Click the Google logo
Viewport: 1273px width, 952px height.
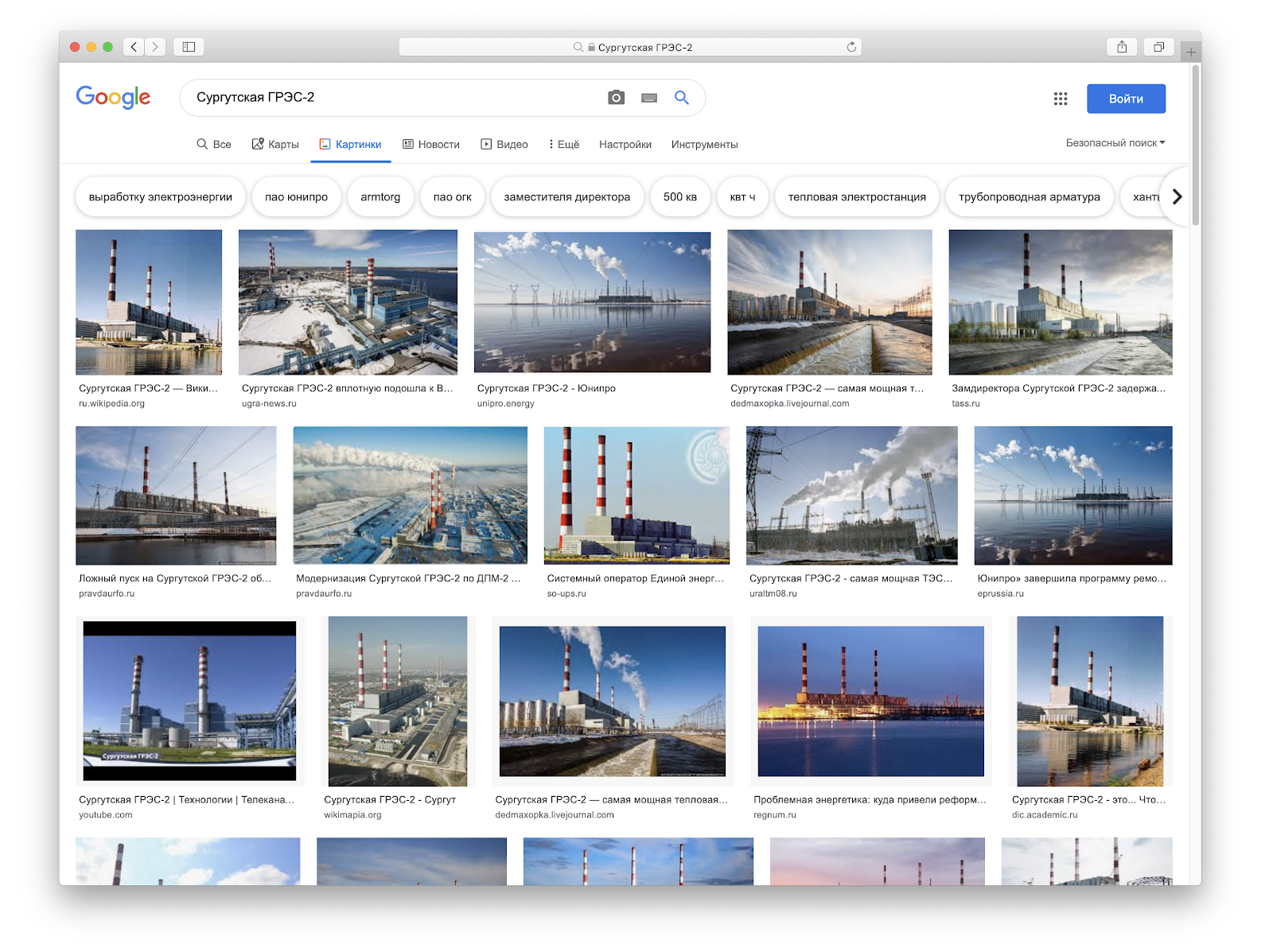[113, 97]
